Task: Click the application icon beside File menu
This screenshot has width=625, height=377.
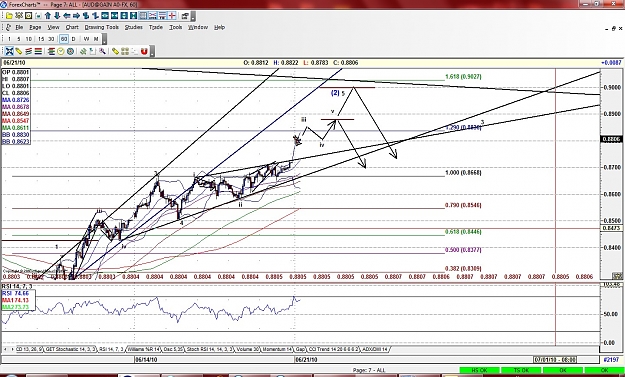Action: pos(8,27)
